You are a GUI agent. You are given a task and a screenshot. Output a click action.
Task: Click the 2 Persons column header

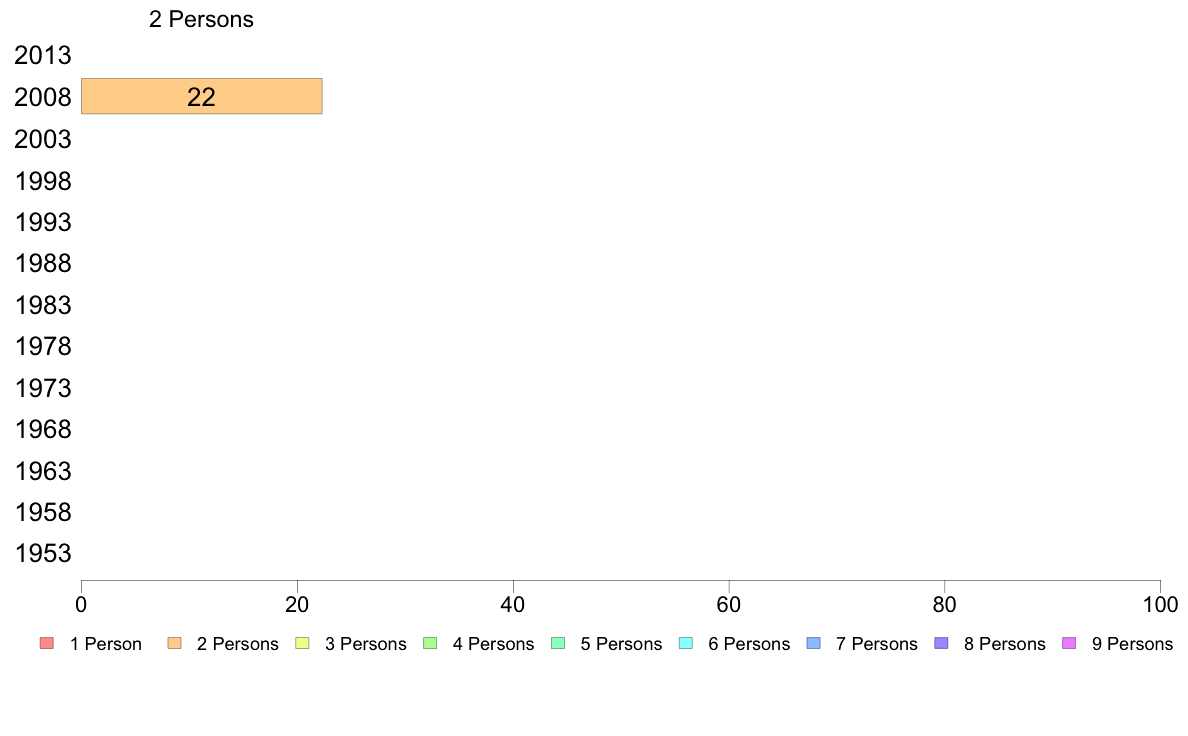pos(202,19)
